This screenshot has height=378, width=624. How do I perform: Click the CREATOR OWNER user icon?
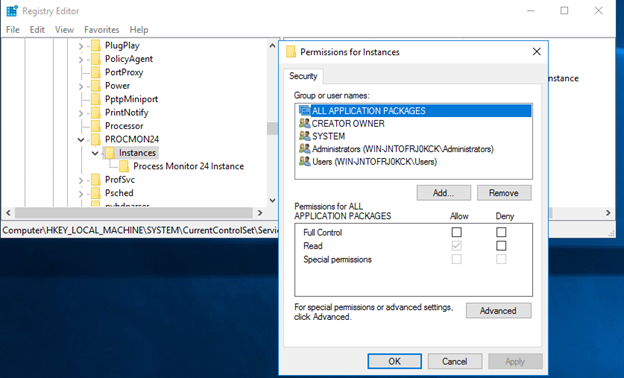click(304, 123)
